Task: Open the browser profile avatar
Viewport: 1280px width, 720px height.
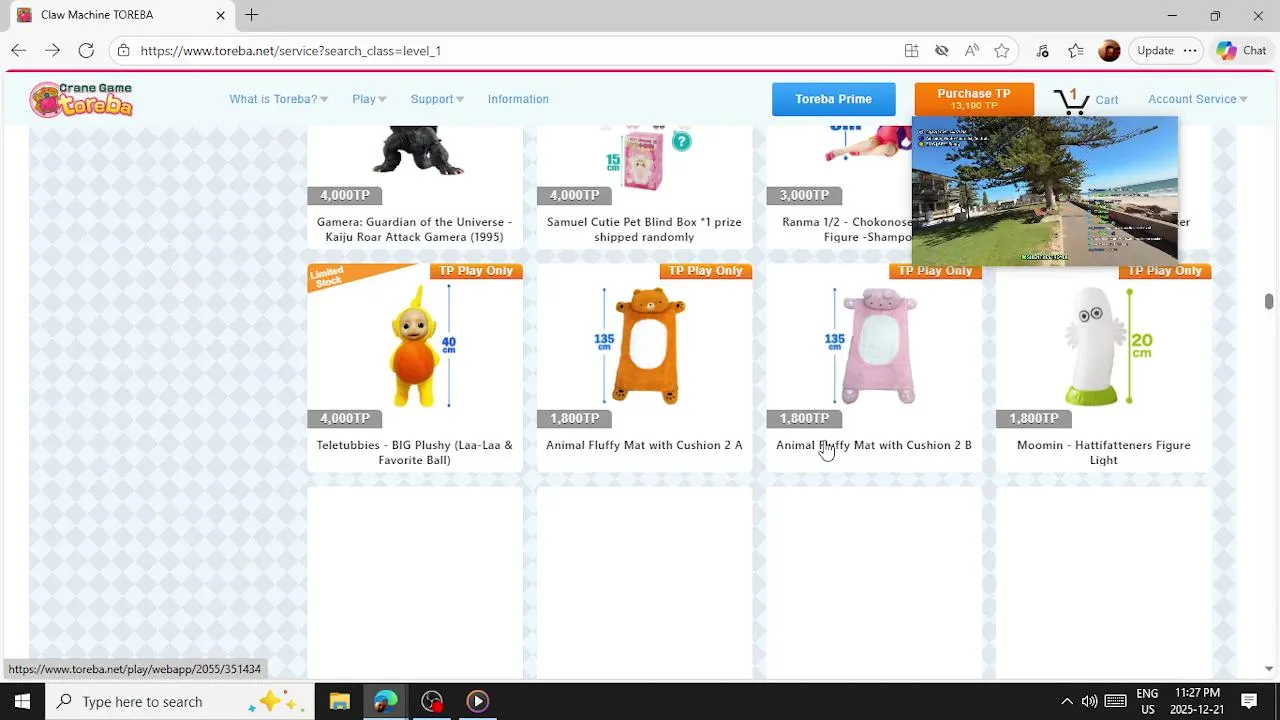Action: pyautogui.click(x=1108, y=50)
